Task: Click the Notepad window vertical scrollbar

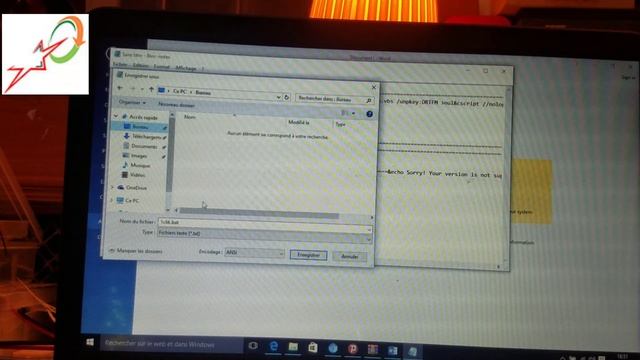Action: [x=508, y=176]
